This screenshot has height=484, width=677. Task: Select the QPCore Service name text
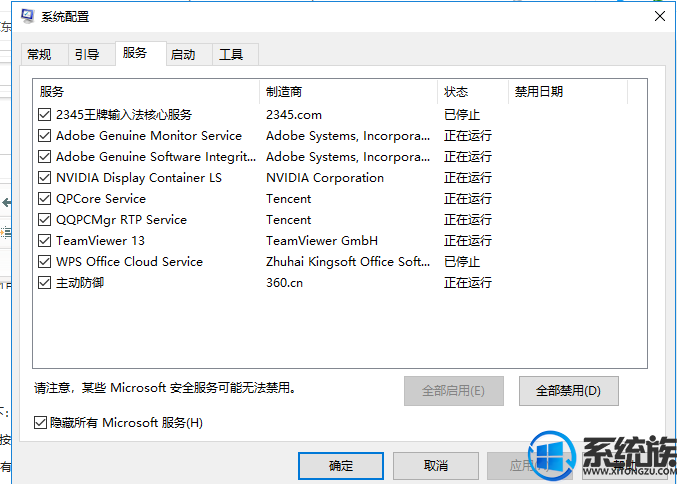coord(101,199)
